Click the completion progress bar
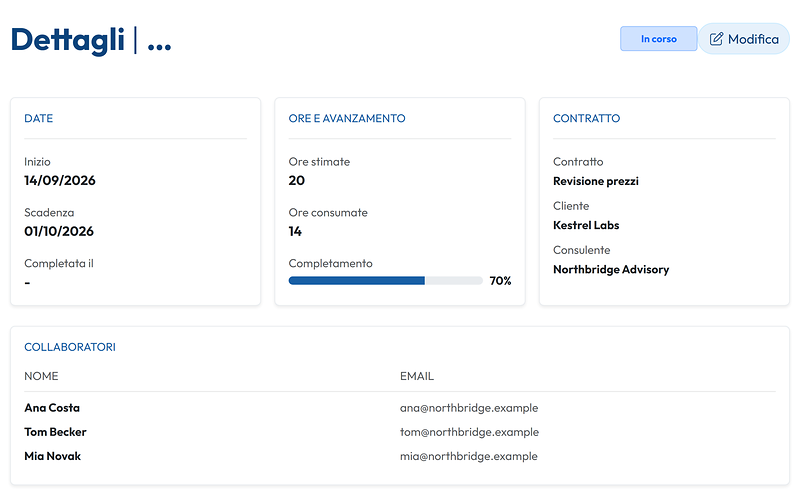Image resolution: width=800 pixels, height=500 pixels. [385, 281]
